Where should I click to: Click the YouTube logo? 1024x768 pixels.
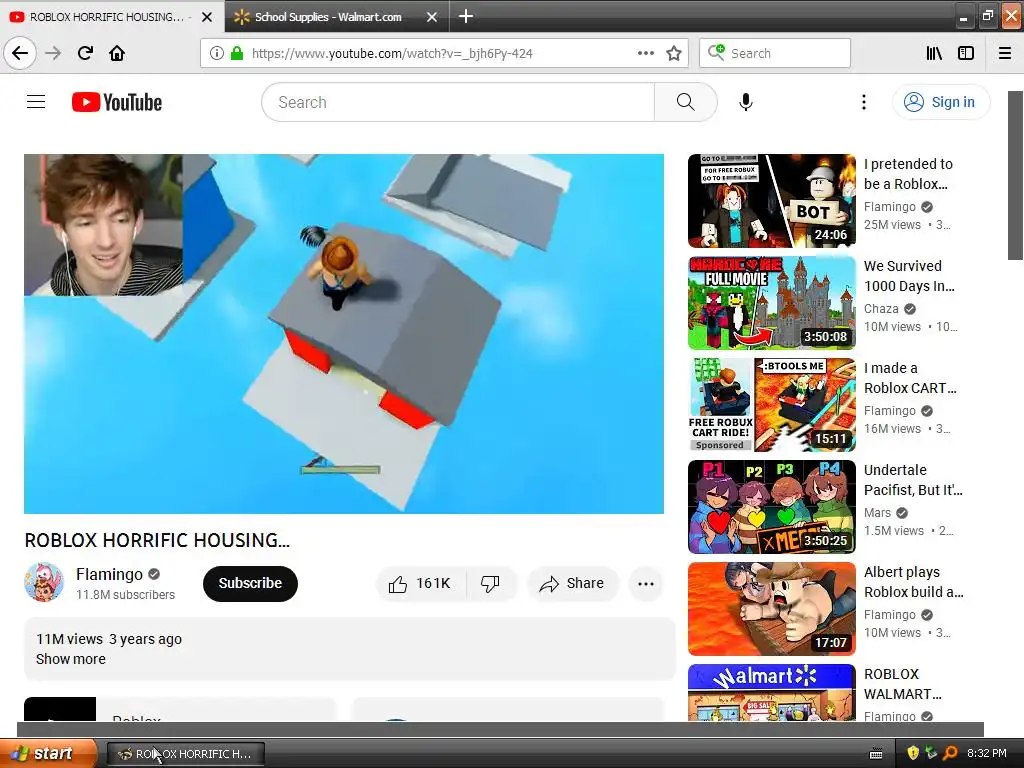pos(117,102)
